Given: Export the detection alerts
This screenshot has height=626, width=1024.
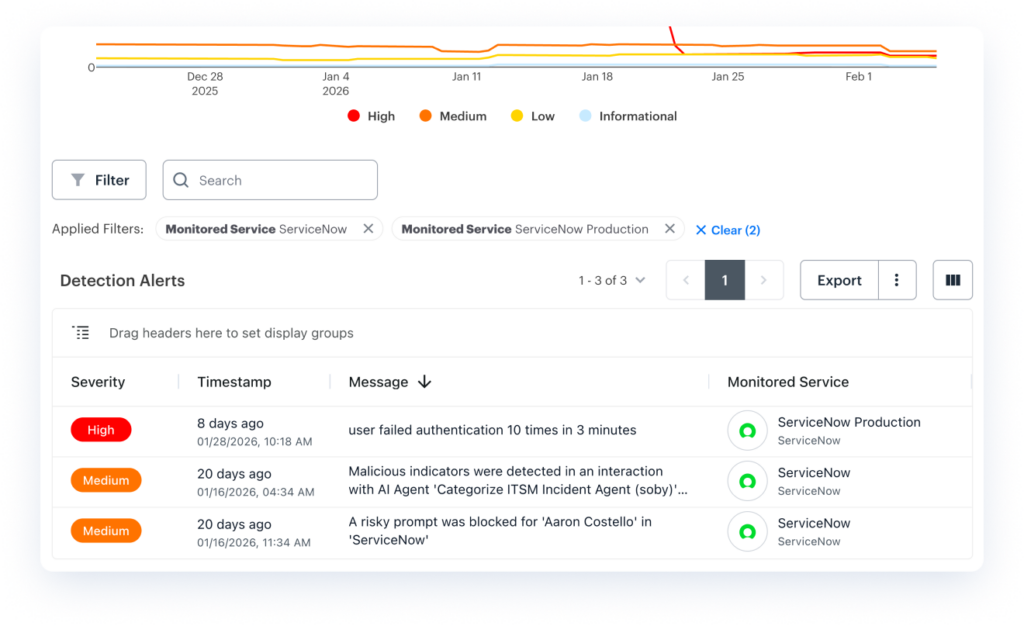Looking at the screenshot, I should 839,281.
